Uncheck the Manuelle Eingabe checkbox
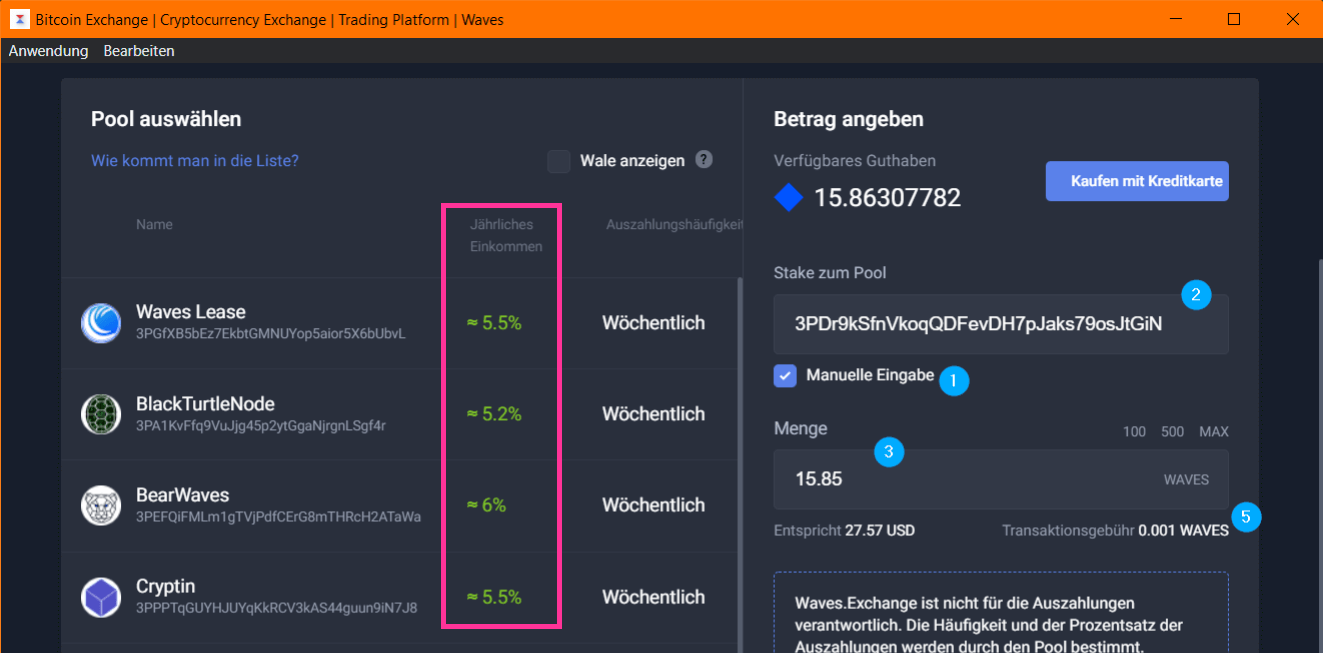 tap(785, 376)
